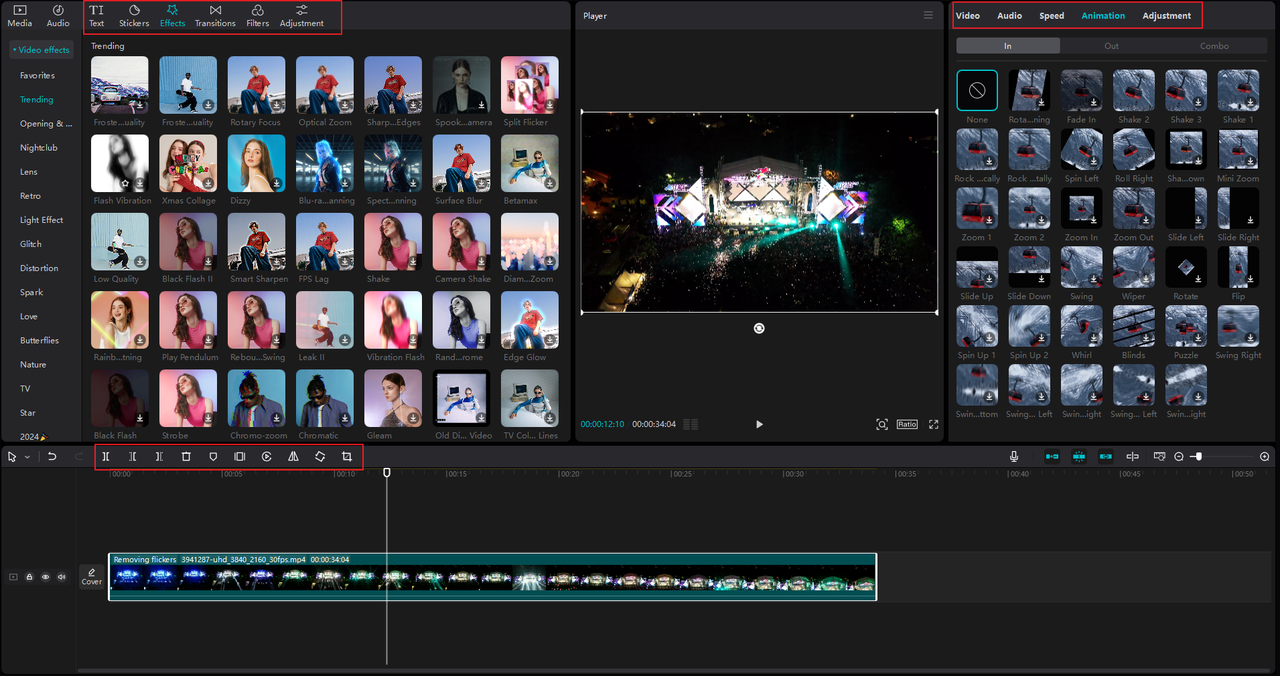Open the Effects tab in top toolbar
This screenshot has width=1280, height=676.
pos(172,15)
